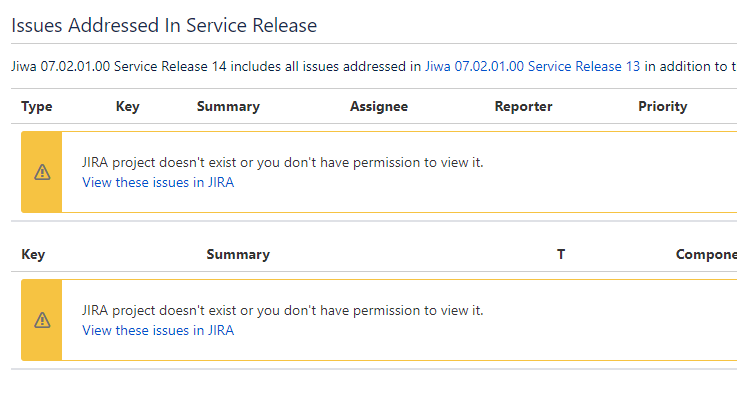Sort by Type column header
Image resolution: width=737 pixels, height=403 pixels.
click(x=37, y=106)
